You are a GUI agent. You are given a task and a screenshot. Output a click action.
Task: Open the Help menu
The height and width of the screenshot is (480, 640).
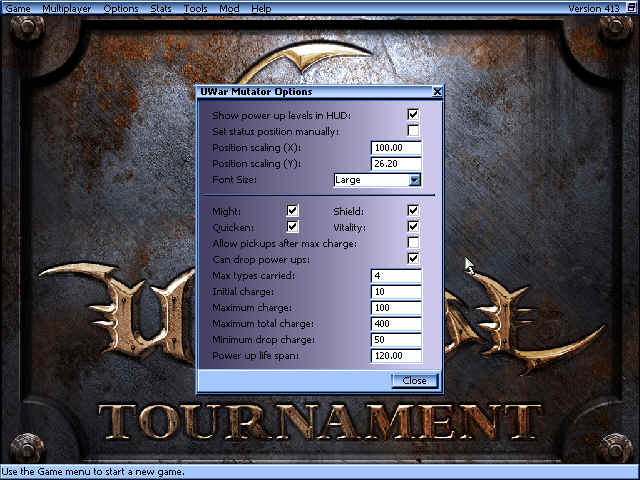click(x=261, y=8)
